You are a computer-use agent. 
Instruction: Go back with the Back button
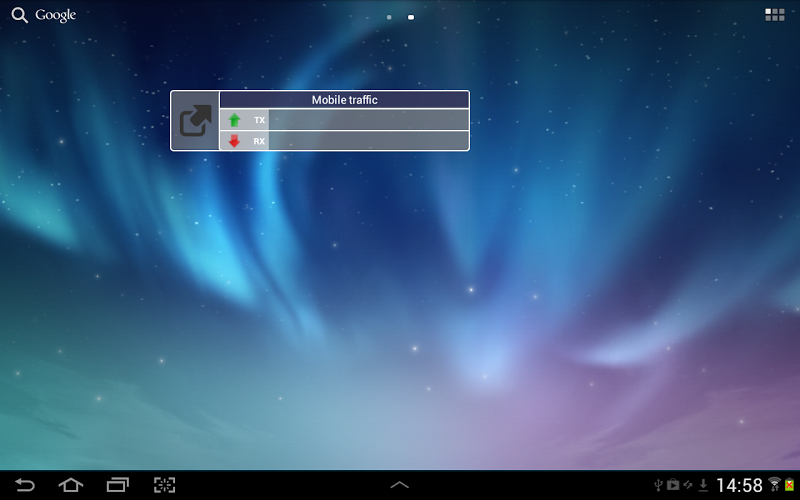point(24,485)
